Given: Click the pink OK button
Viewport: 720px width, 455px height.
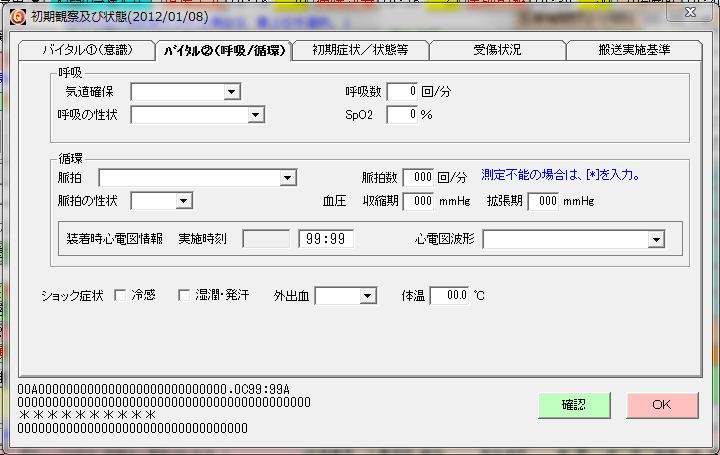Looking at the screenshot, I should point(661,405).
